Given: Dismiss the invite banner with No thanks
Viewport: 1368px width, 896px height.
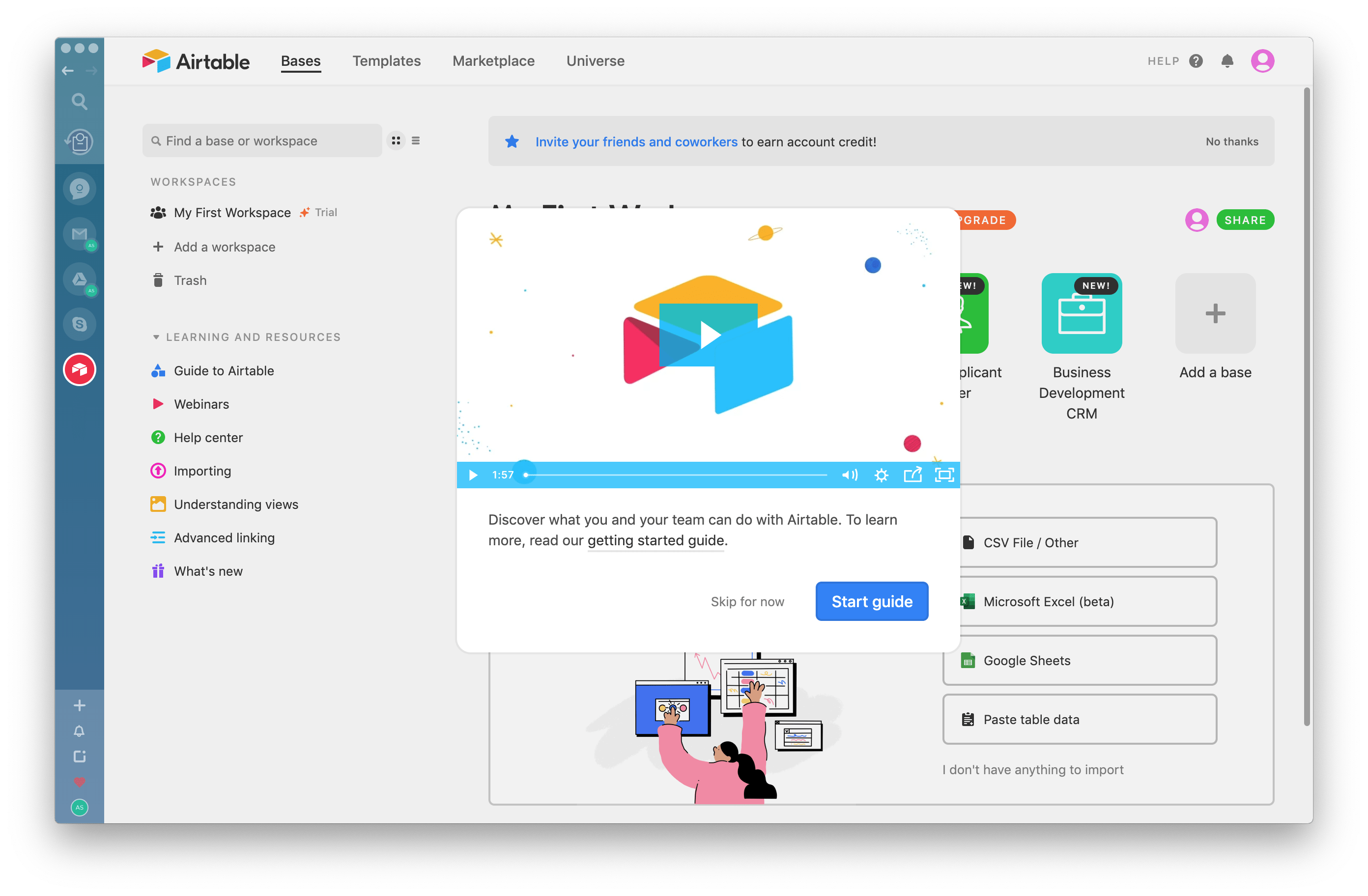Looking at the screenshot, I should (x=1232, y=142).
